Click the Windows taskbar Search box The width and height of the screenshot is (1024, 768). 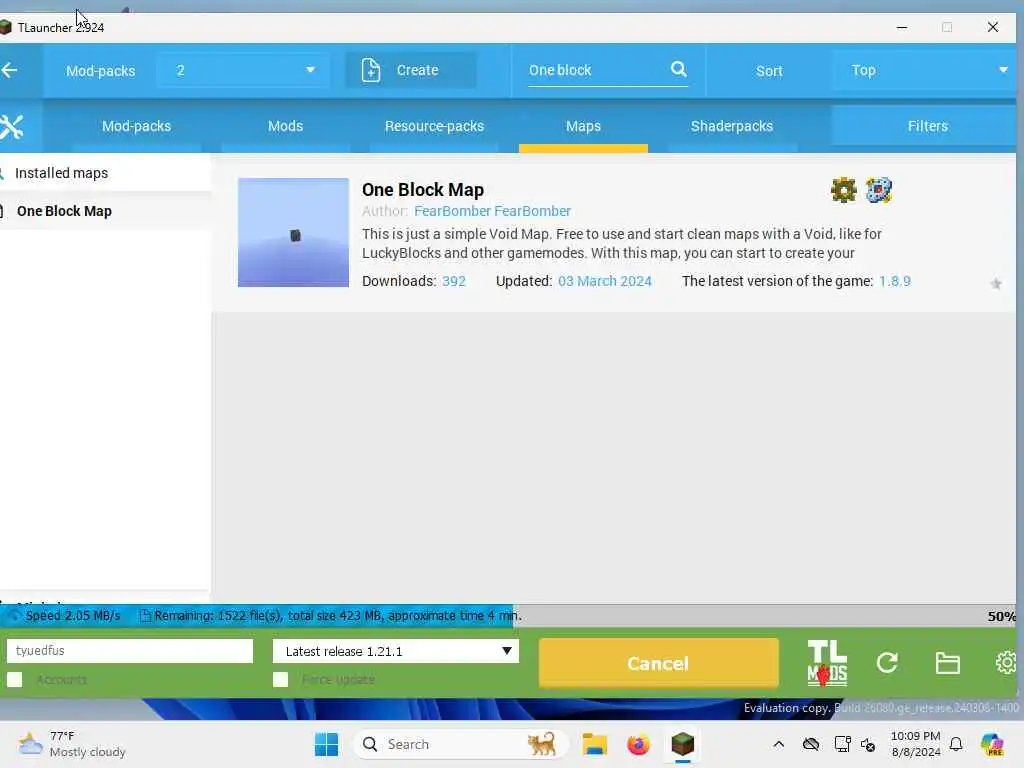(x=460, y=744)
